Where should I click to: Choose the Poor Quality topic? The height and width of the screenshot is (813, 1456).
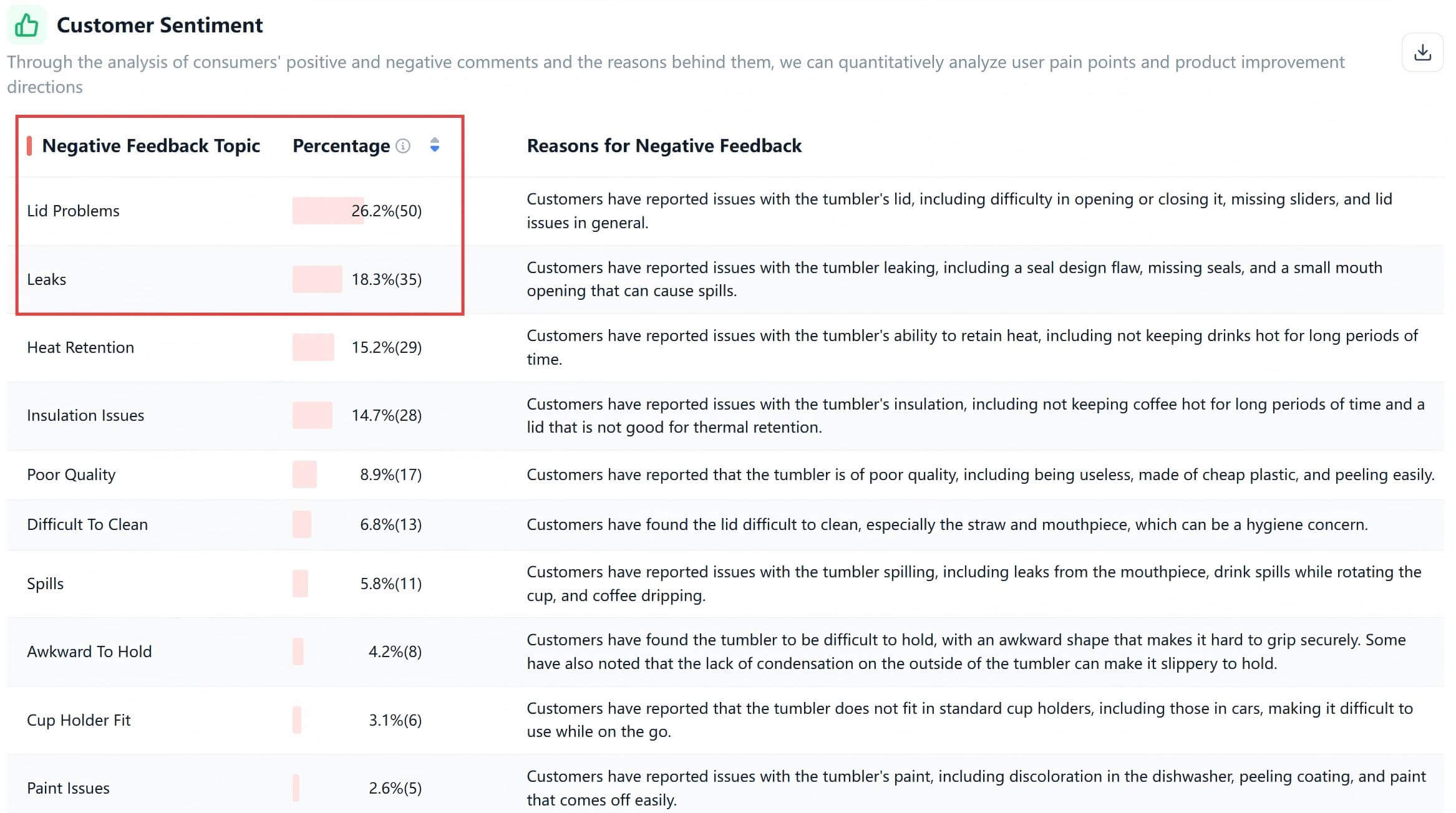coord(71,474)
